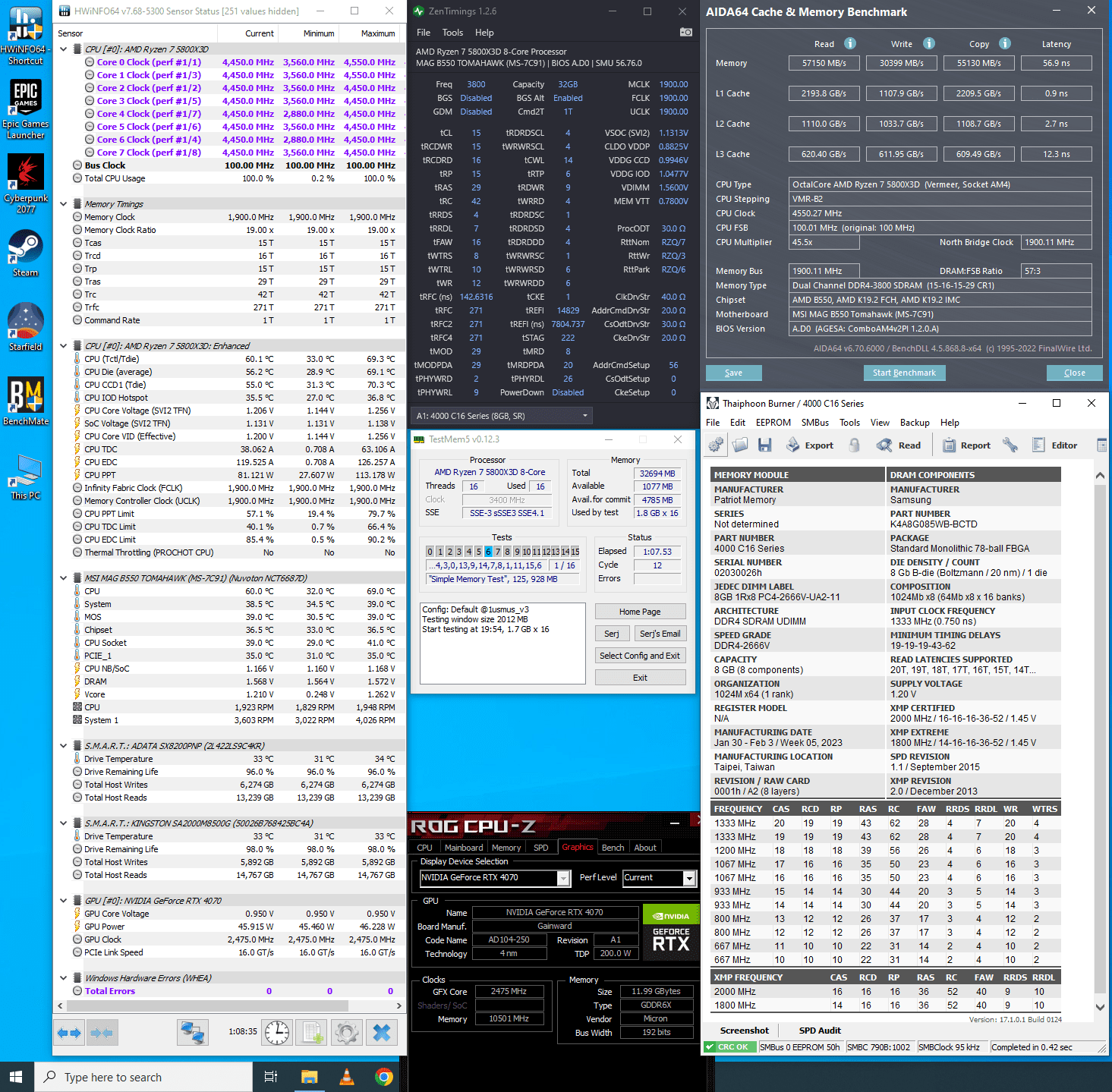The width and height of the screenshot is (1112, 1092).
Task: Click Report in Thaiphoon Burner toolbar
Action: pos(966,445)
